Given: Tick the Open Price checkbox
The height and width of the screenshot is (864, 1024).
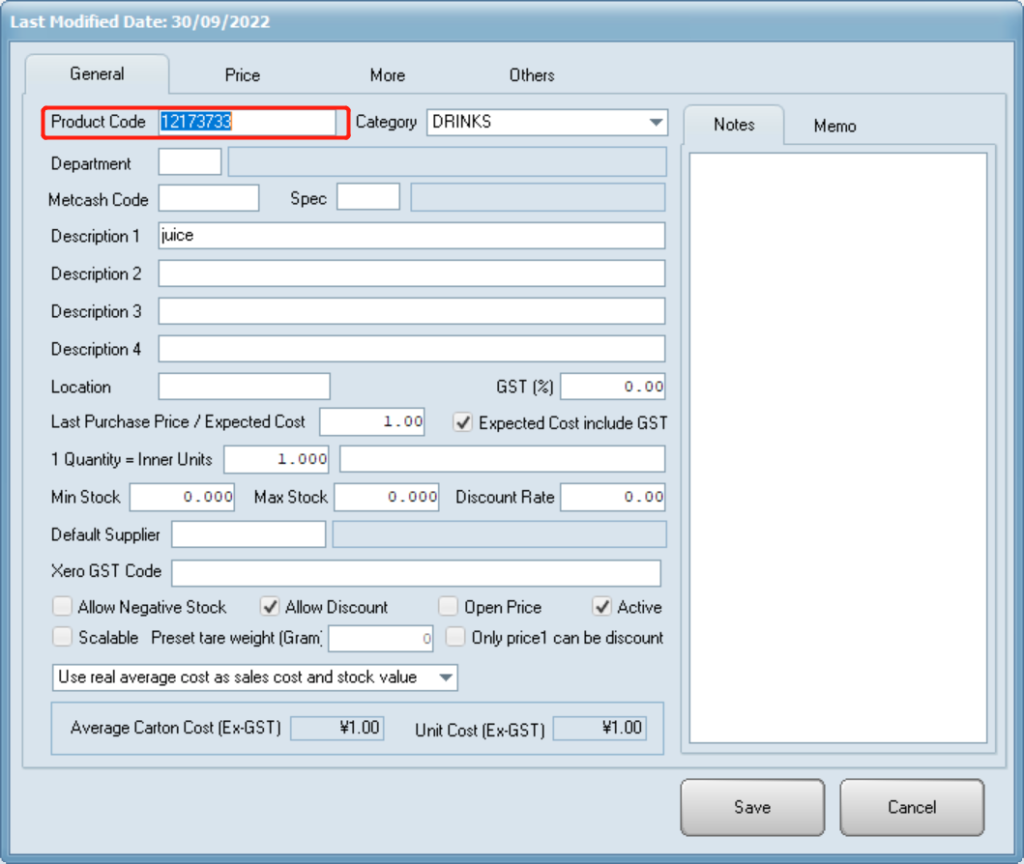Looking at the screenshot, I should pos(448,607).
